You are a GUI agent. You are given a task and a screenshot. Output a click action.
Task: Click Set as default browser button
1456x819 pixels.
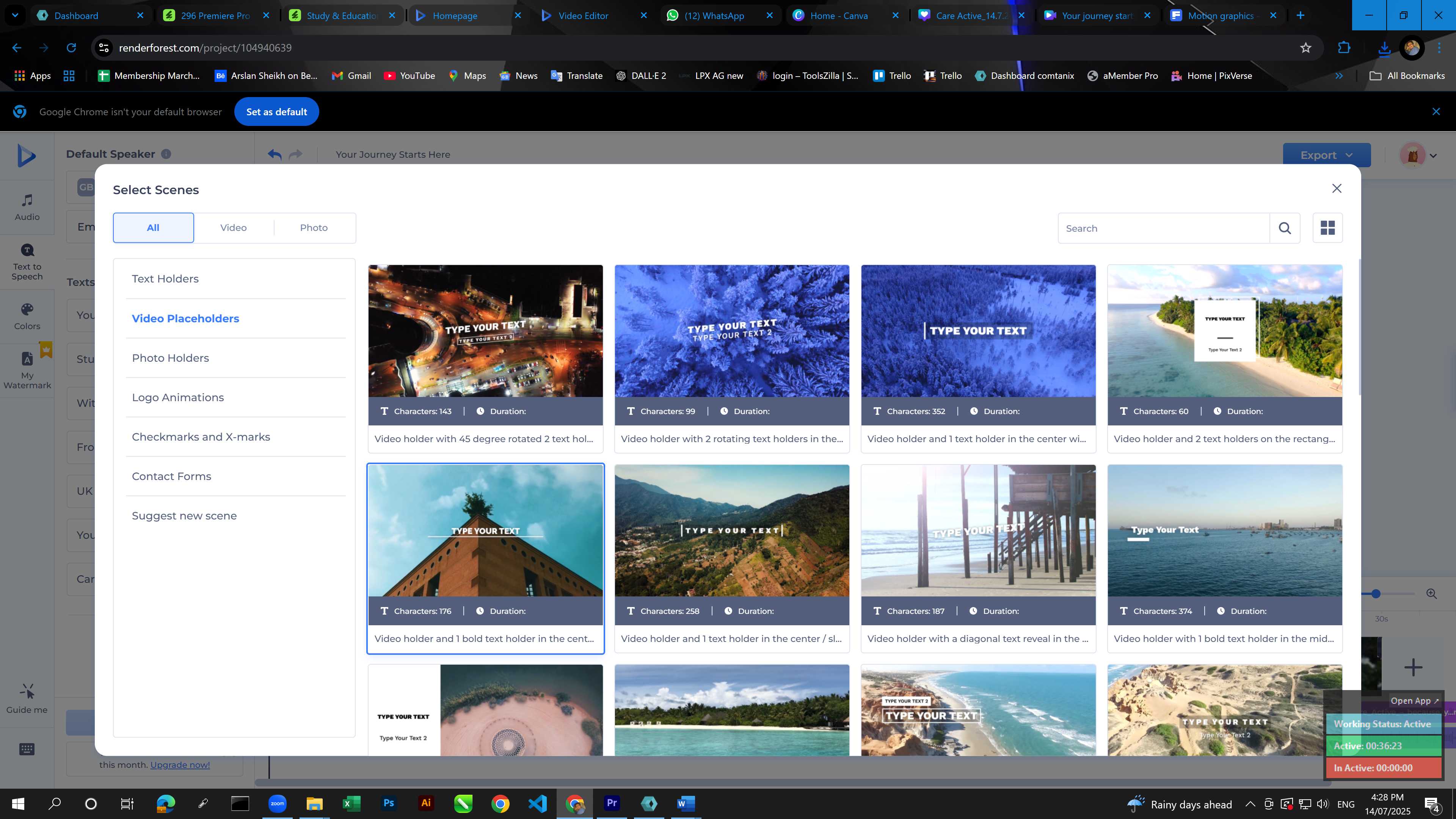click(x=276, y=112)
